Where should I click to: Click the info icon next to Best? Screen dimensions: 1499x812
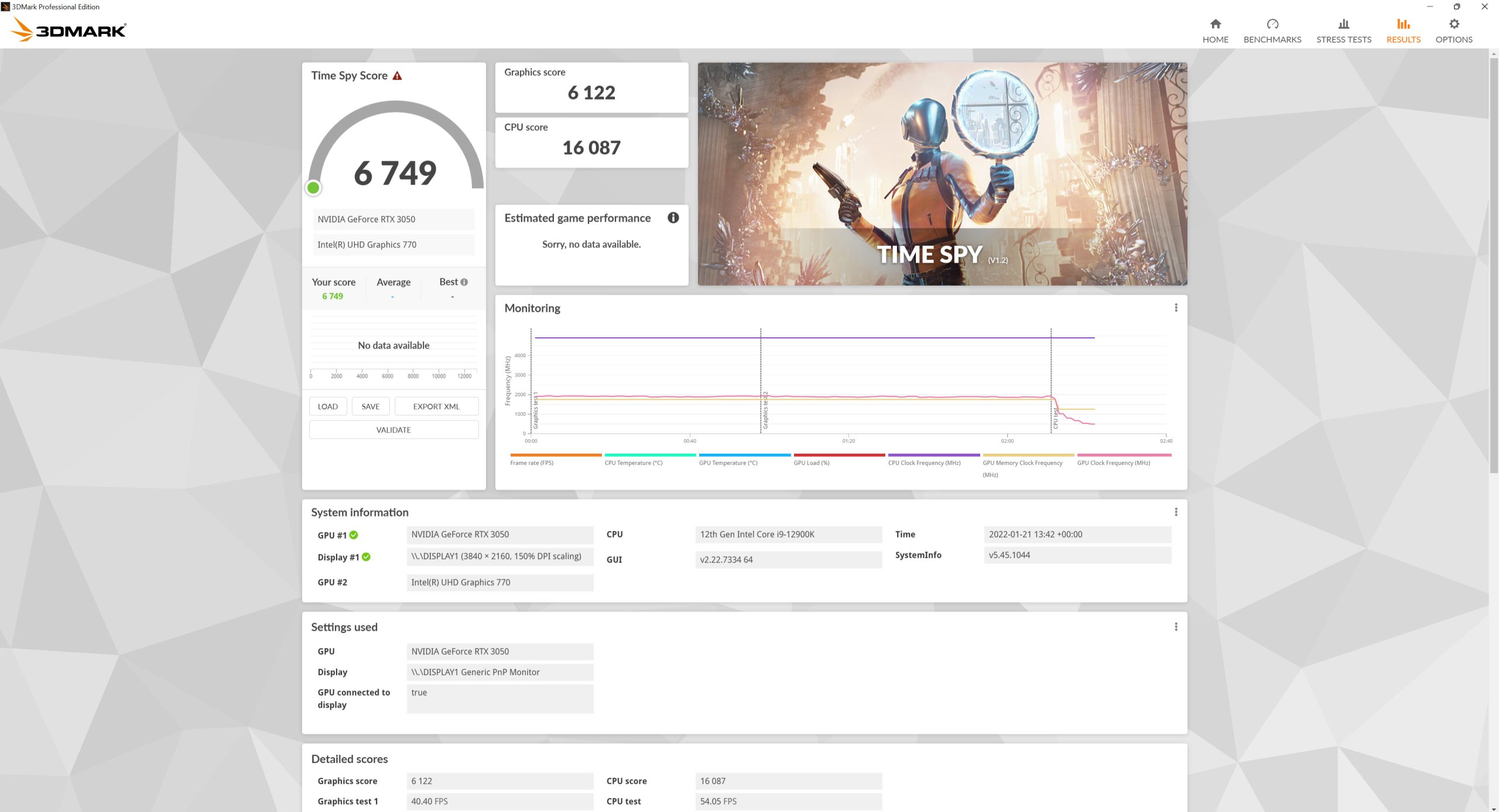464,282
